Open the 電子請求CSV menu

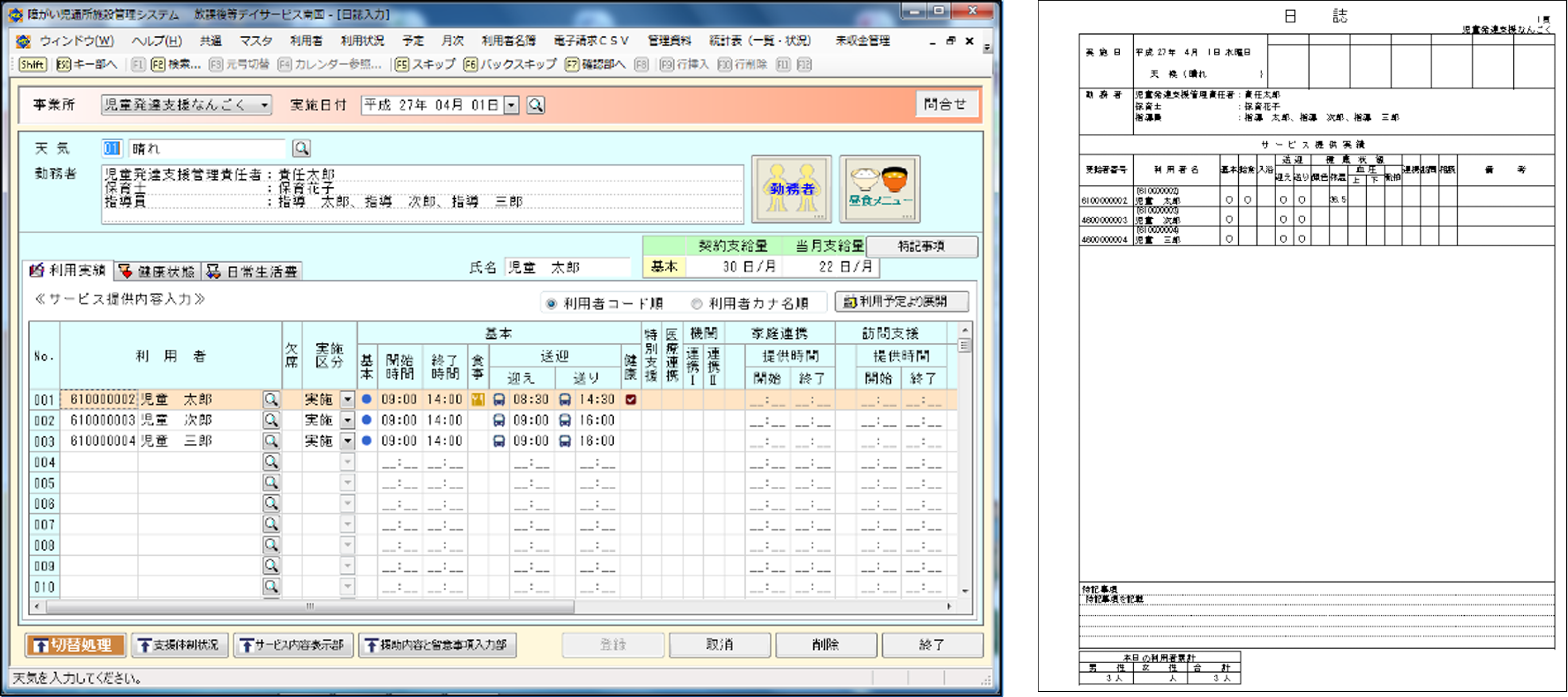pos(590,41)
